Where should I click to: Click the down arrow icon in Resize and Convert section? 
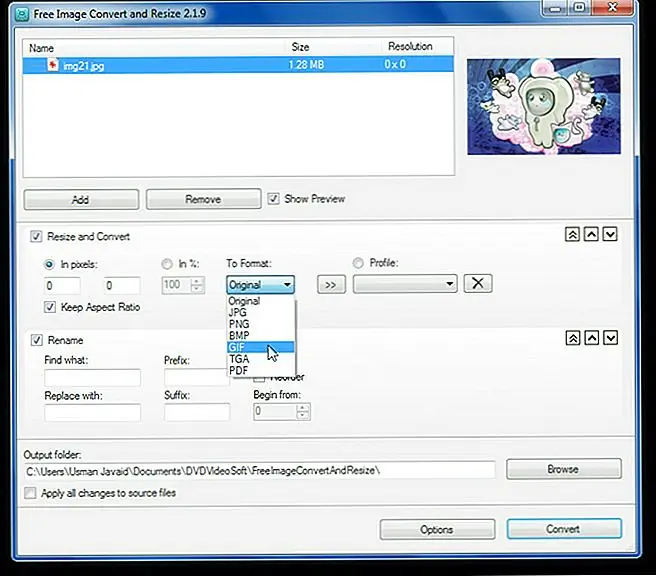pyautogui.click(x=610, y=234)
